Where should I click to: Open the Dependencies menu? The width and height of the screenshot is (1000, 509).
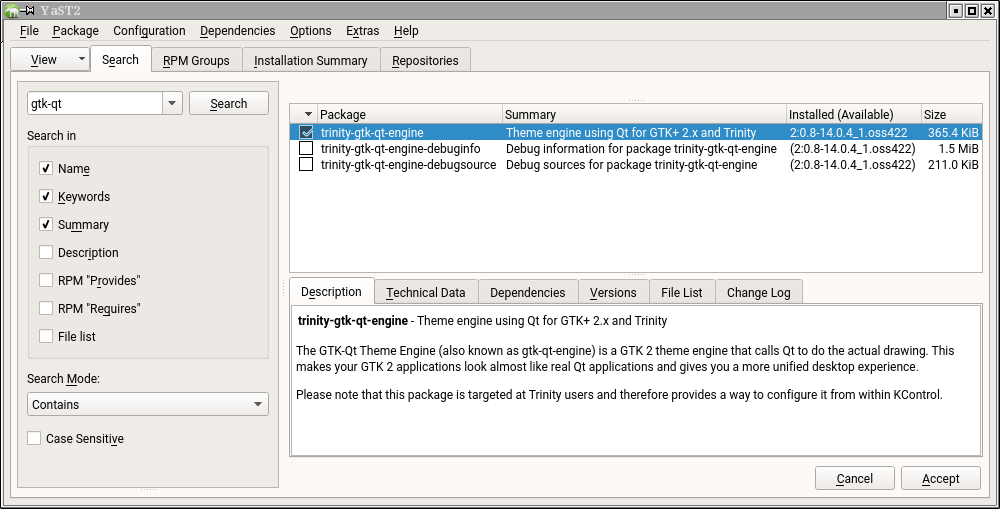tap(238, 31)
